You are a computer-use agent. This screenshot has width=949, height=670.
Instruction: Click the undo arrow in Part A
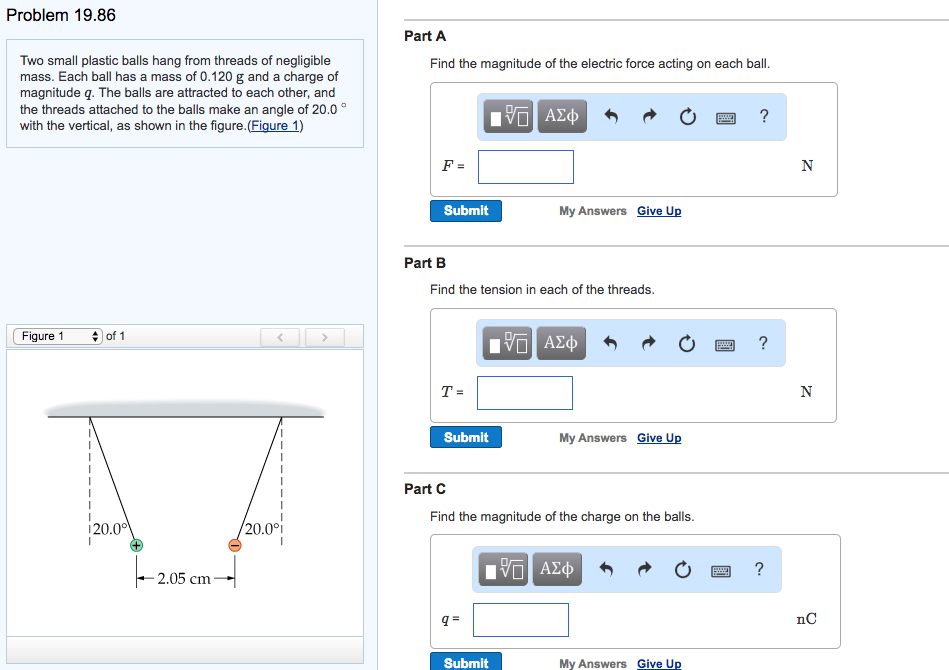coord(612,117)
